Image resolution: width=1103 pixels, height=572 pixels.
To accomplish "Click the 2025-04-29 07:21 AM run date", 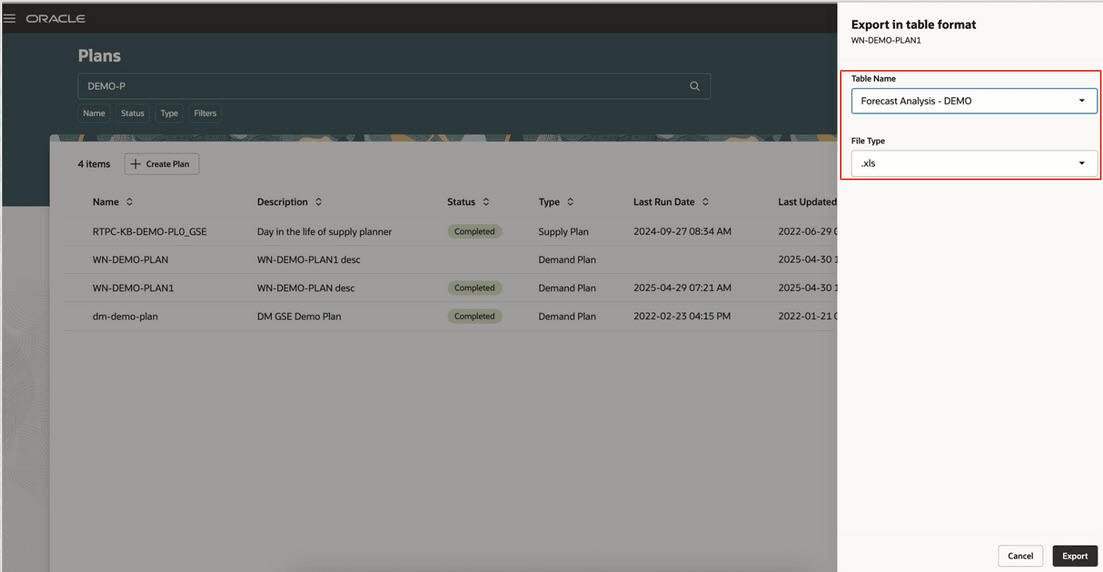I will coord(682,288).
